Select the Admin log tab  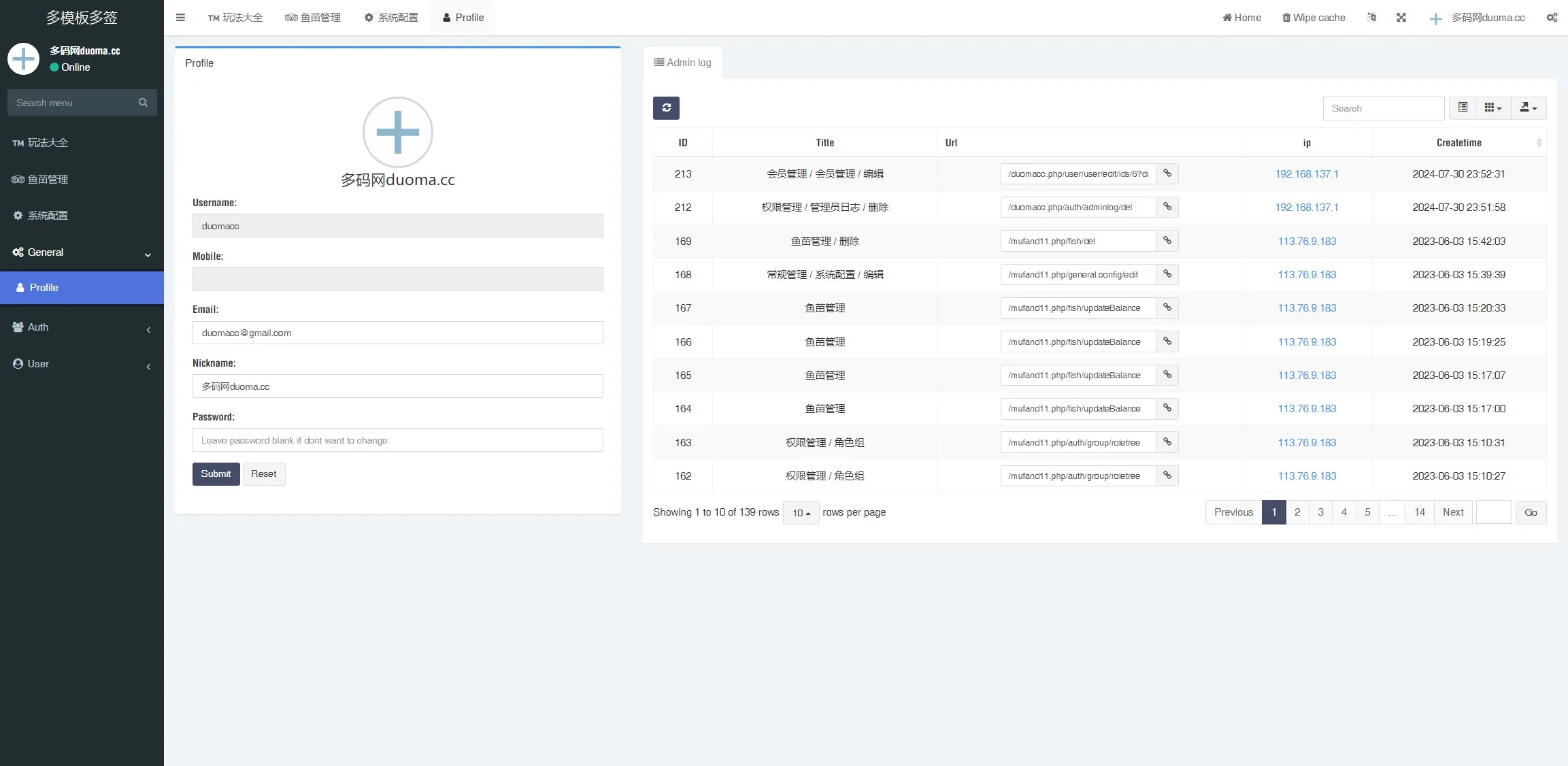(682, 63)
